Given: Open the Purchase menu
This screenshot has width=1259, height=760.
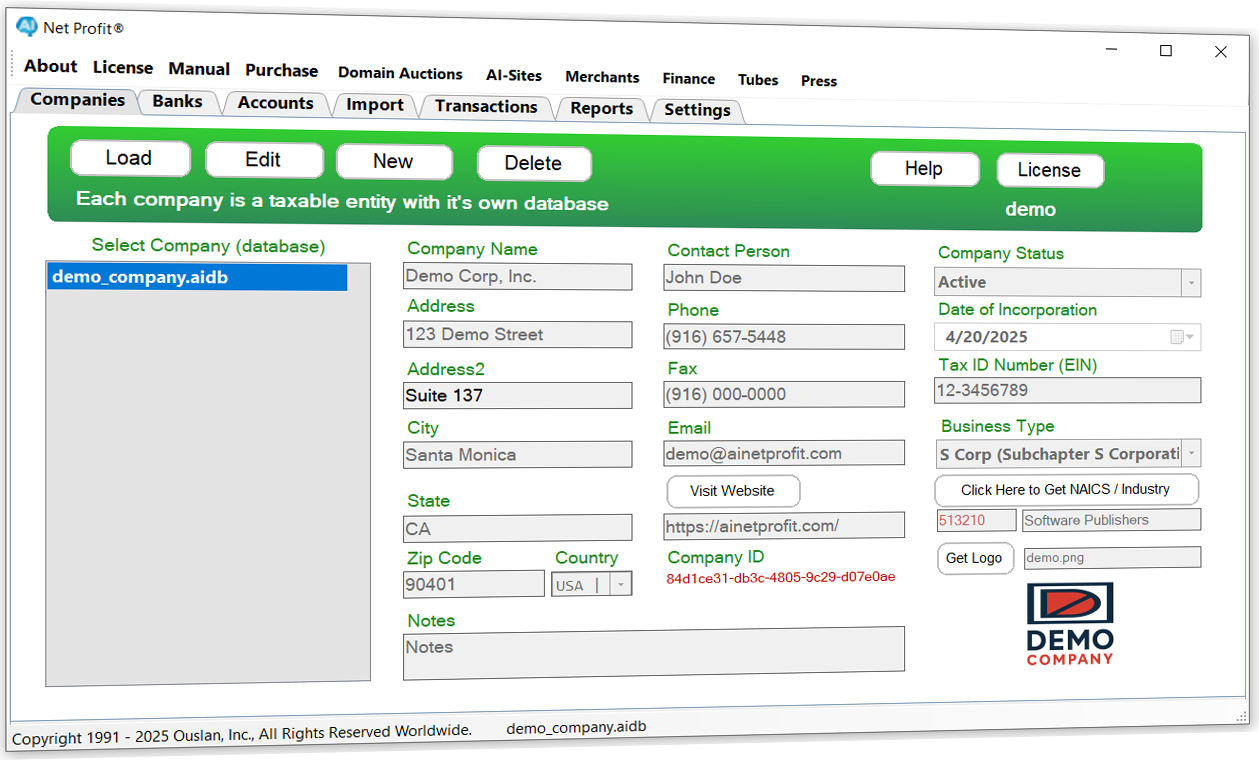Looking at the screenshot, I should point(281,71).
